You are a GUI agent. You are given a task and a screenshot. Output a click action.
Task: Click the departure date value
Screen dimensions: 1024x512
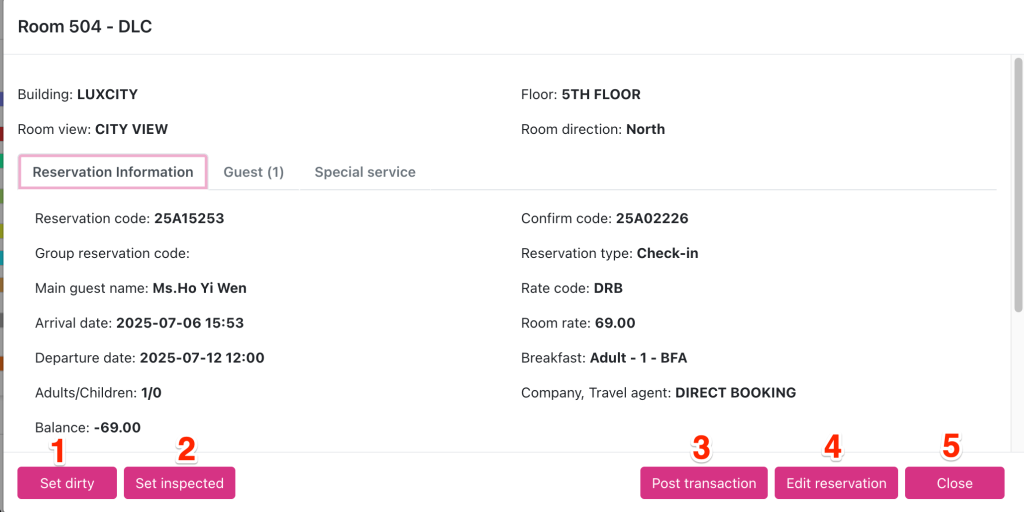[202, 358]
